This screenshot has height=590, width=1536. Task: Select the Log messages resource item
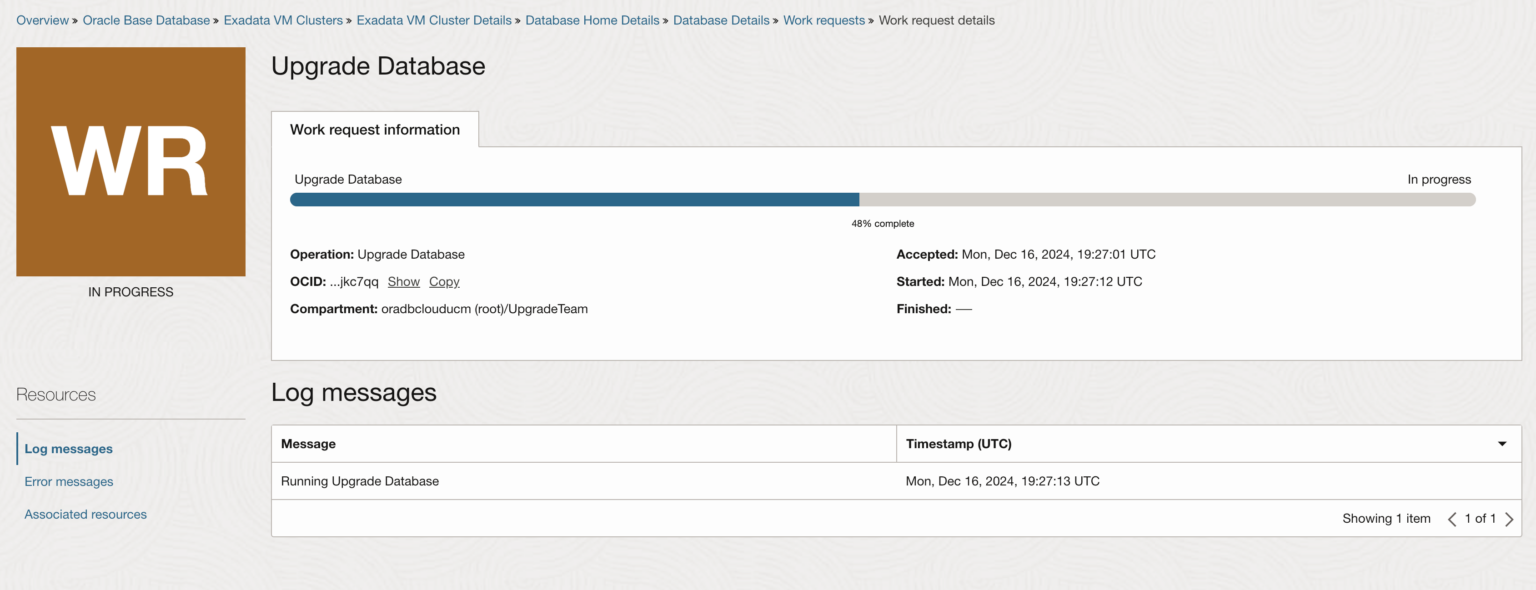68,448
